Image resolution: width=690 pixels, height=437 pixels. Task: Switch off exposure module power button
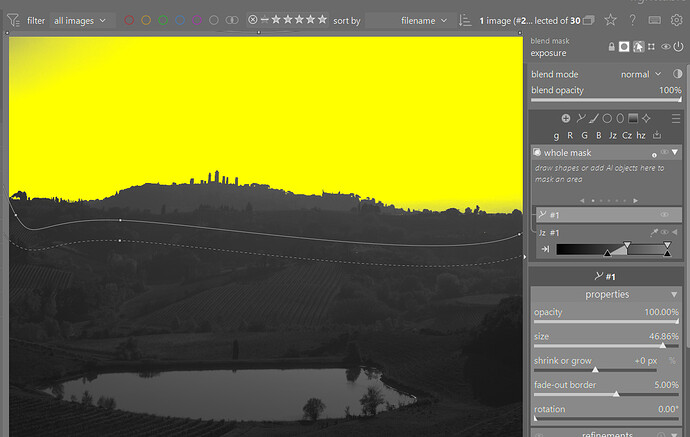pyautogui.click(x=678, y=46)
